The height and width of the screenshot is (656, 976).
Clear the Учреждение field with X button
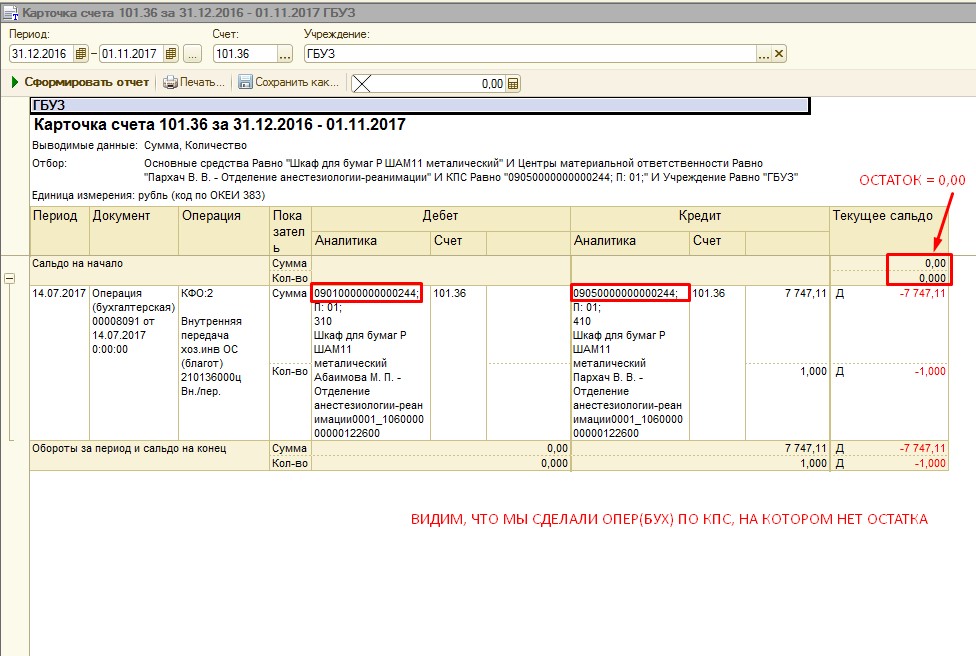[779, 54]
